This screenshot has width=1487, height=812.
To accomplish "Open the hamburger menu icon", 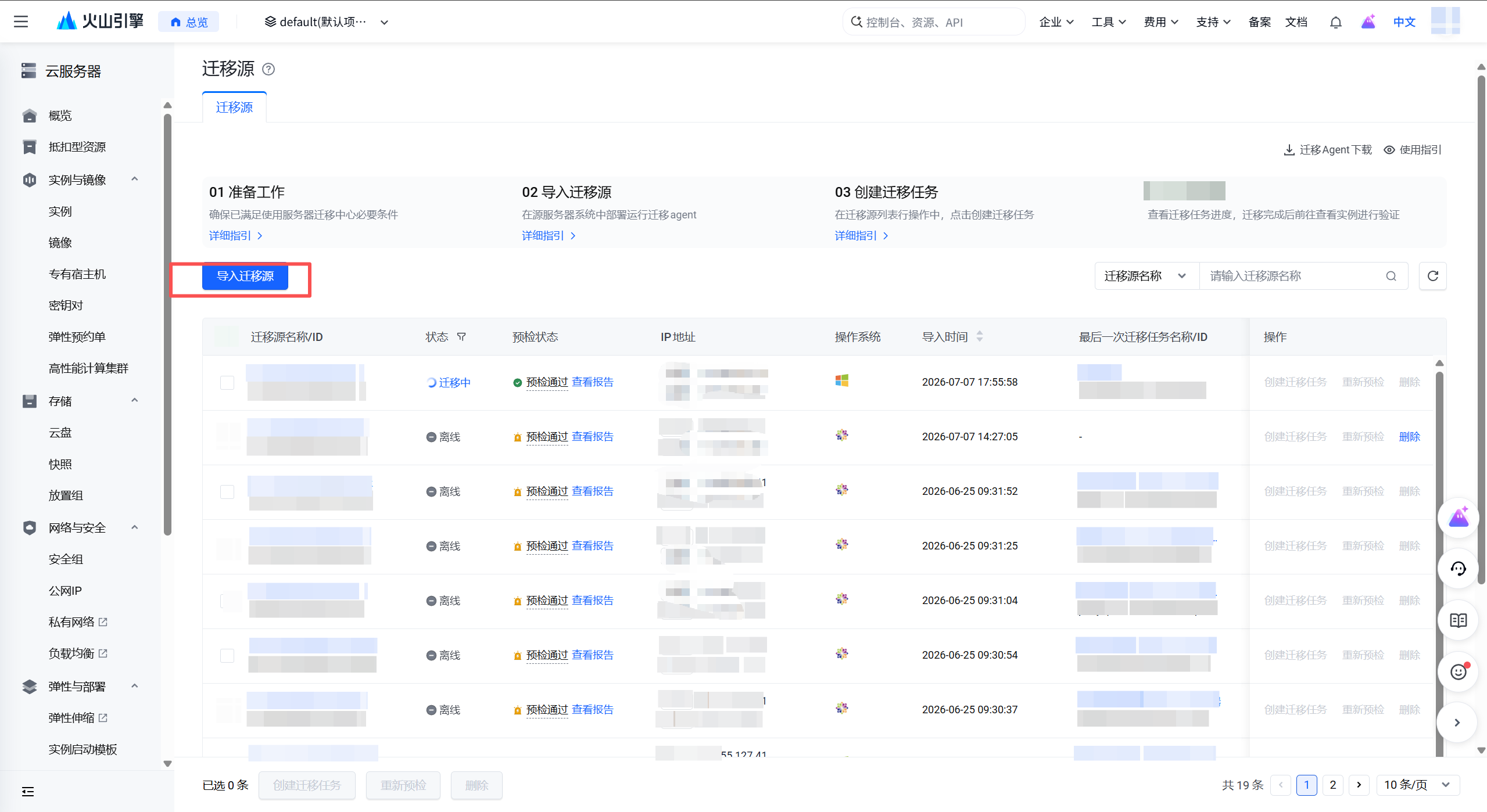I will [x=21, y=22].
